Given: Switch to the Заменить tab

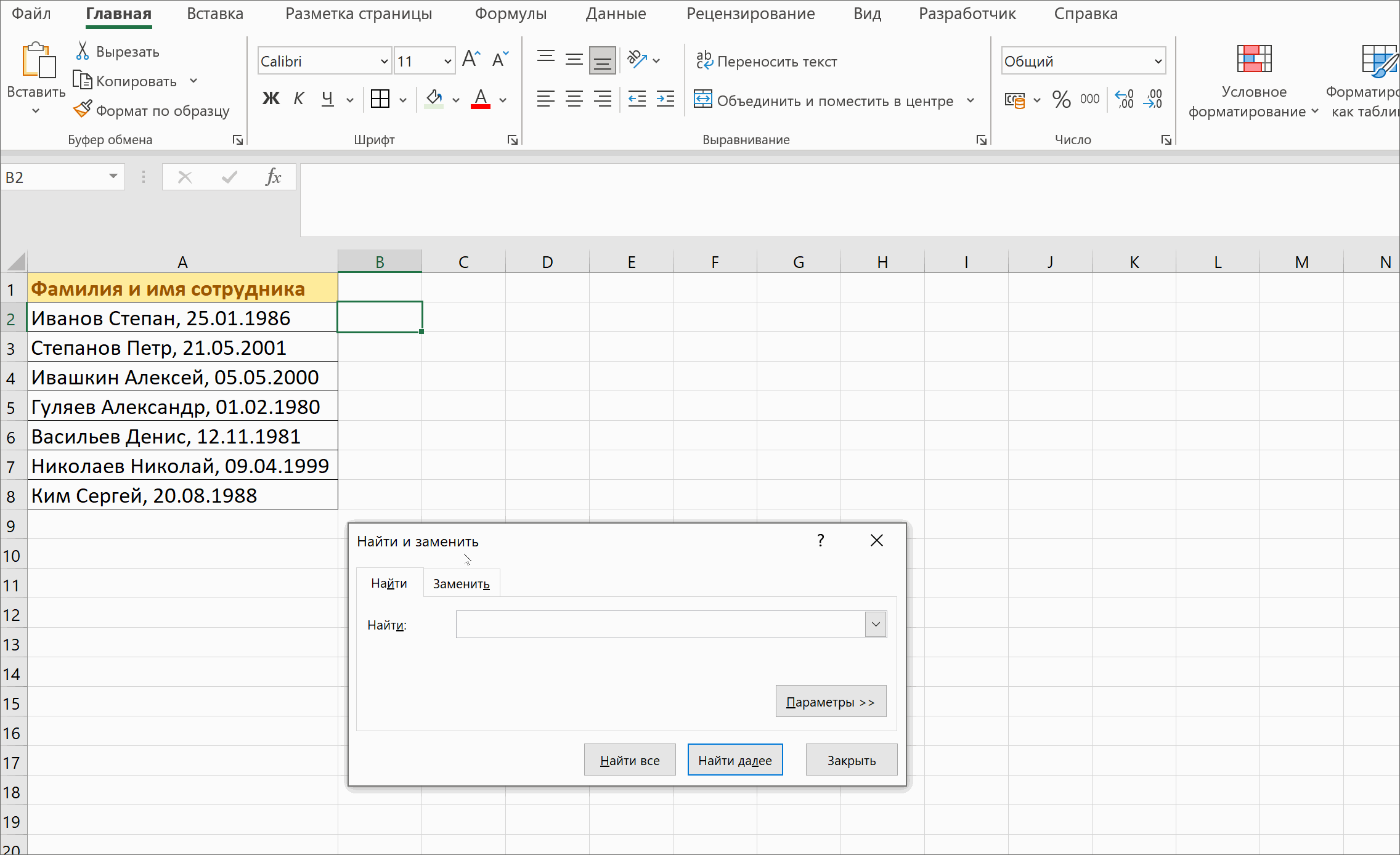Looking at the screenshot, I should point(461,583).
